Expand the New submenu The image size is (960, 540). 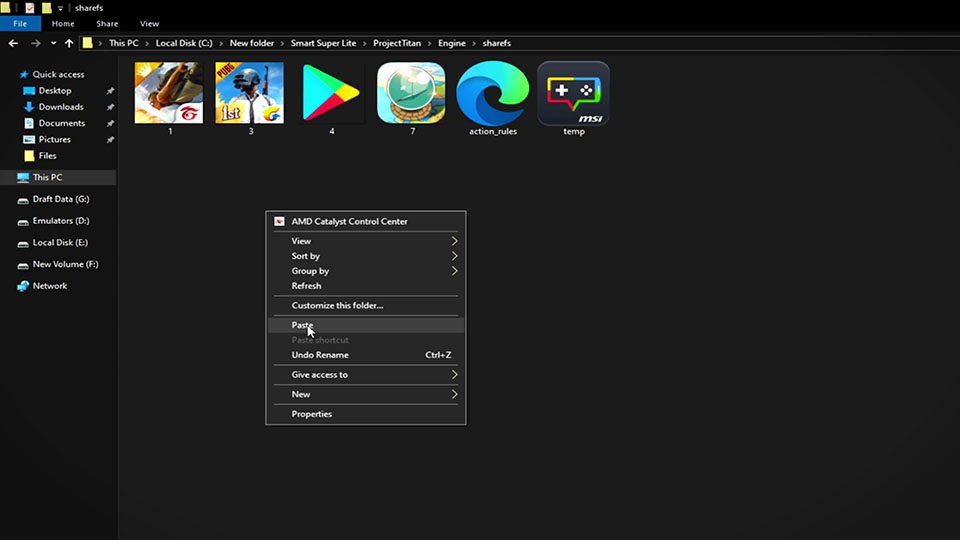click(x=366, y=394)
